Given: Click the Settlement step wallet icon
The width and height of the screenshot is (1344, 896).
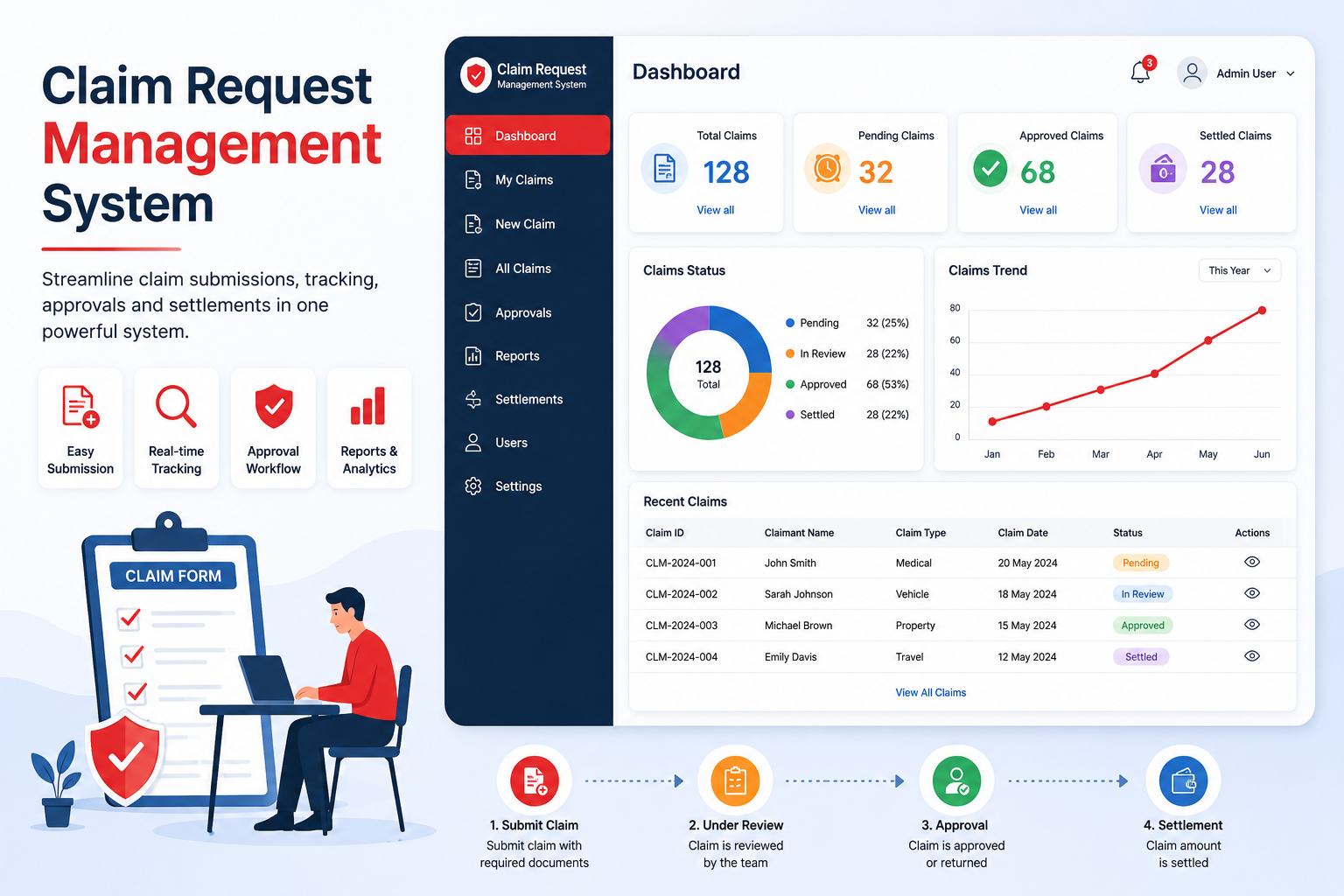Looking at the screenshot, I should coord(1183,780).
